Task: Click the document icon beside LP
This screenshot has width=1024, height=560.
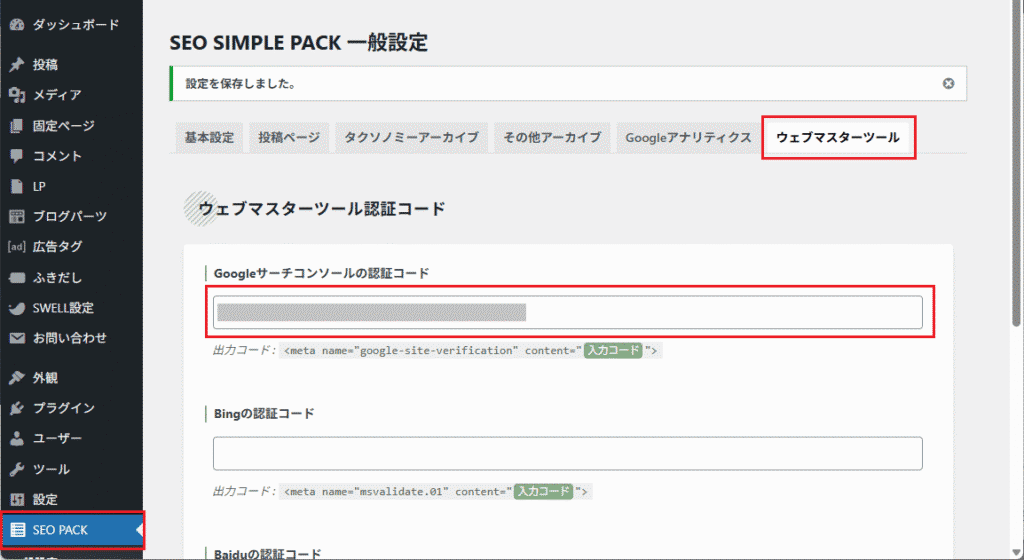Action: point(17,186)
